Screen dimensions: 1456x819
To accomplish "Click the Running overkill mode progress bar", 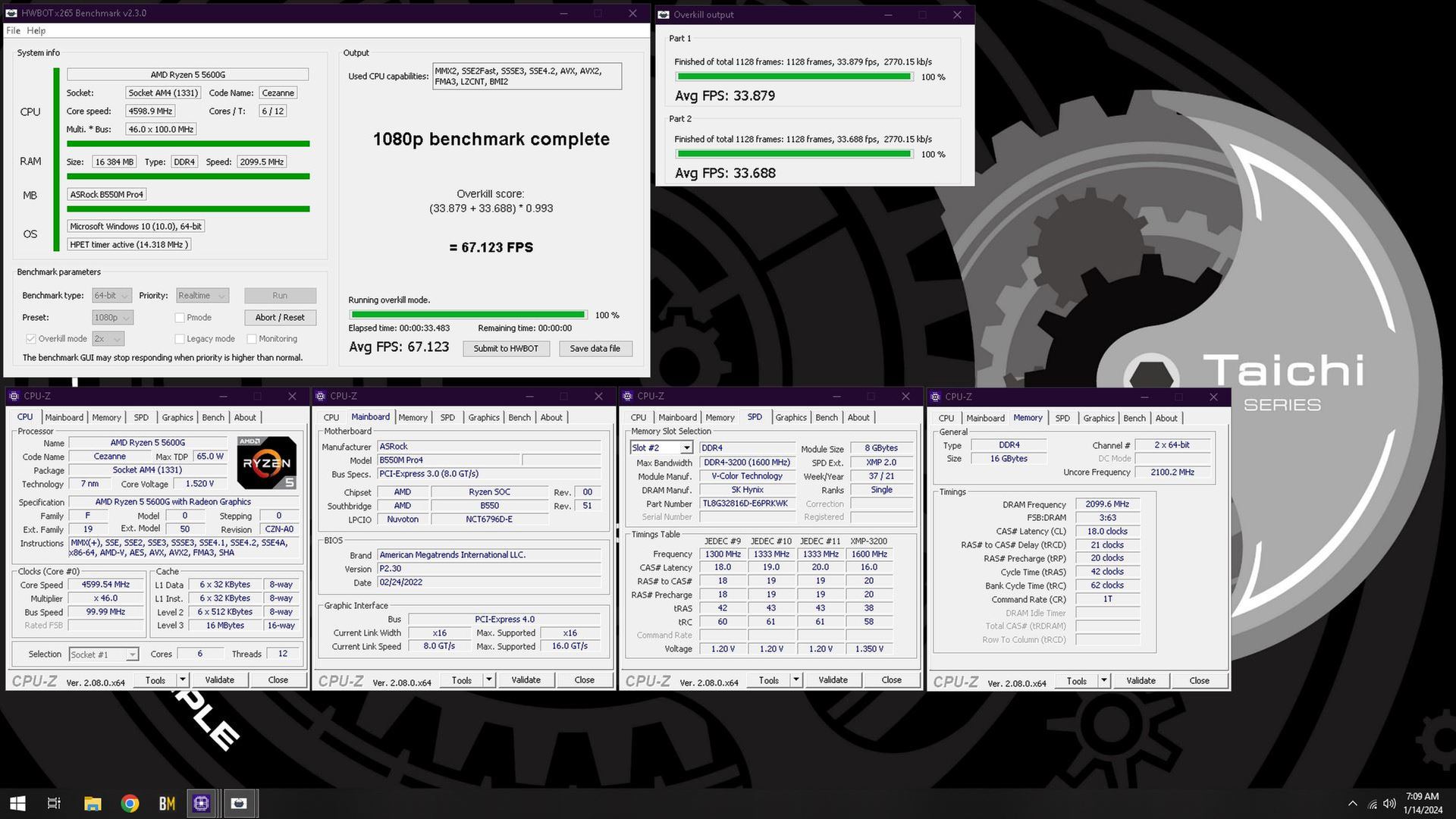I will [468, 315].
